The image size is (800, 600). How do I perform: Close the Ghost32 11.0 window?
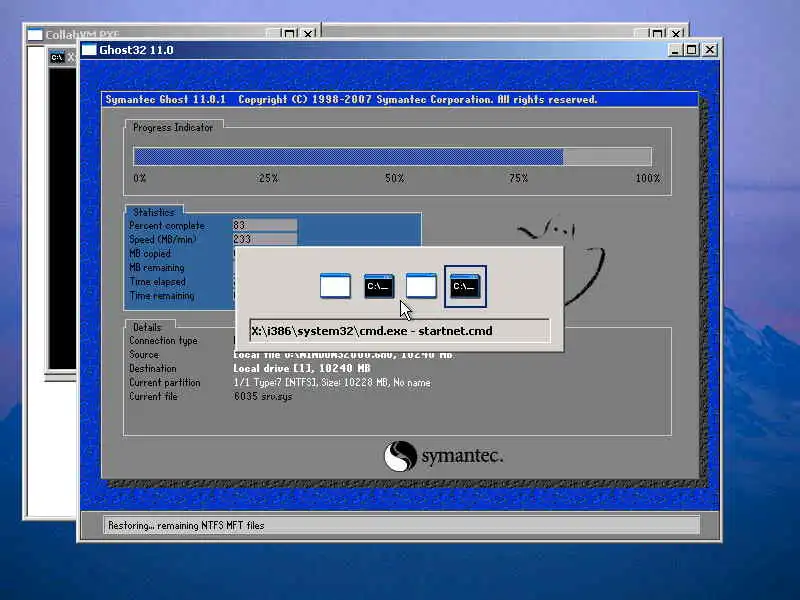click(710, 50)
